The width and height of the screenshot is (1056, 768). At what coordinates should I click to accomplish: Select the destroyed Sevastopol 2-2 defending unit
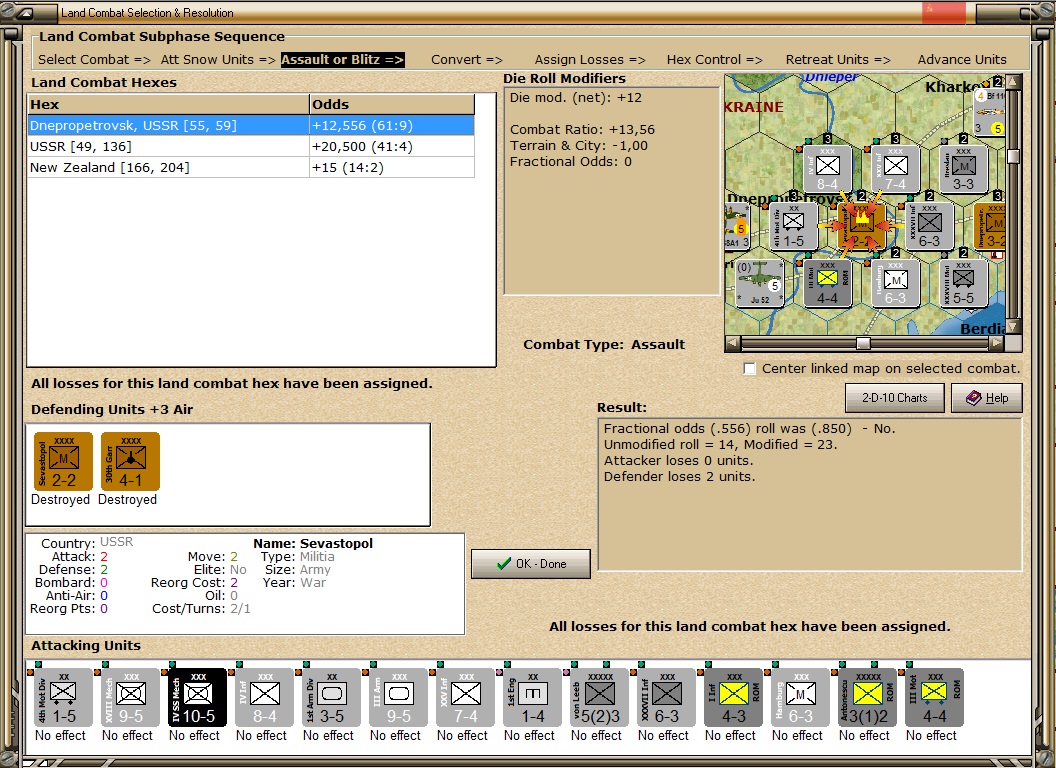pos(63,461)
